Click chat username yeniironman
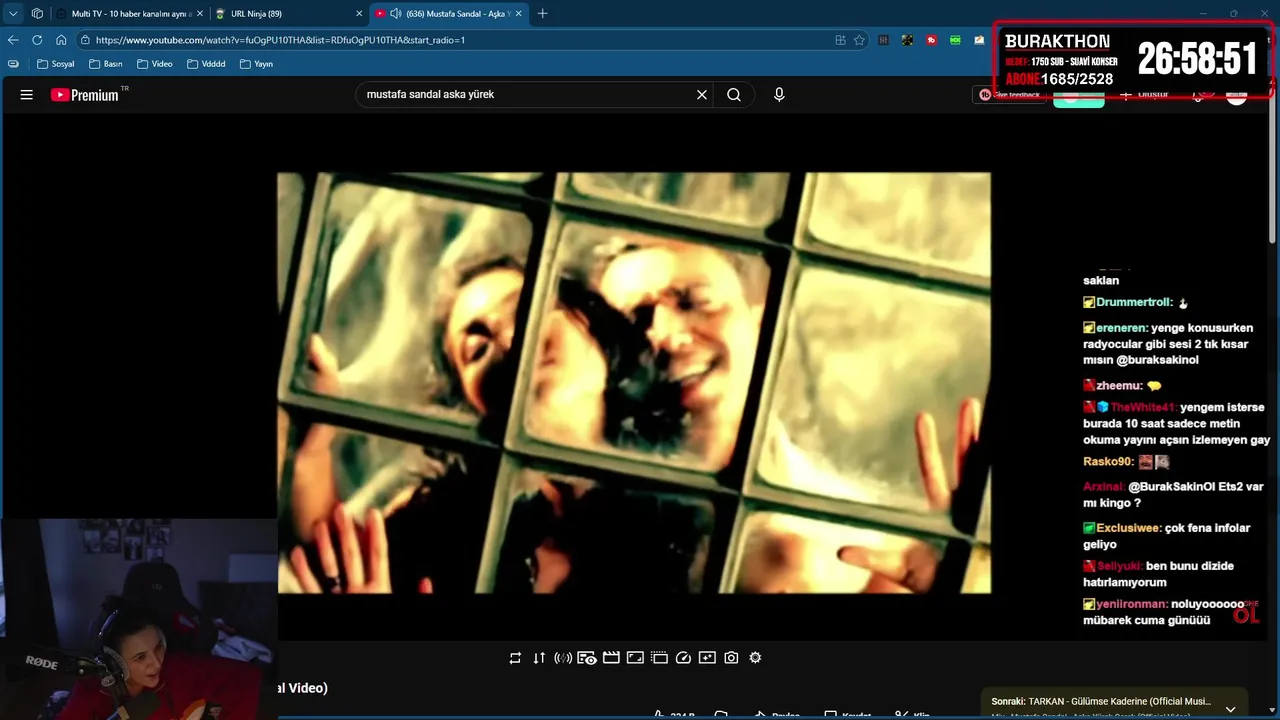Image resolution: width=1280 pixels, height=720 pixels. click(1132, 604)
